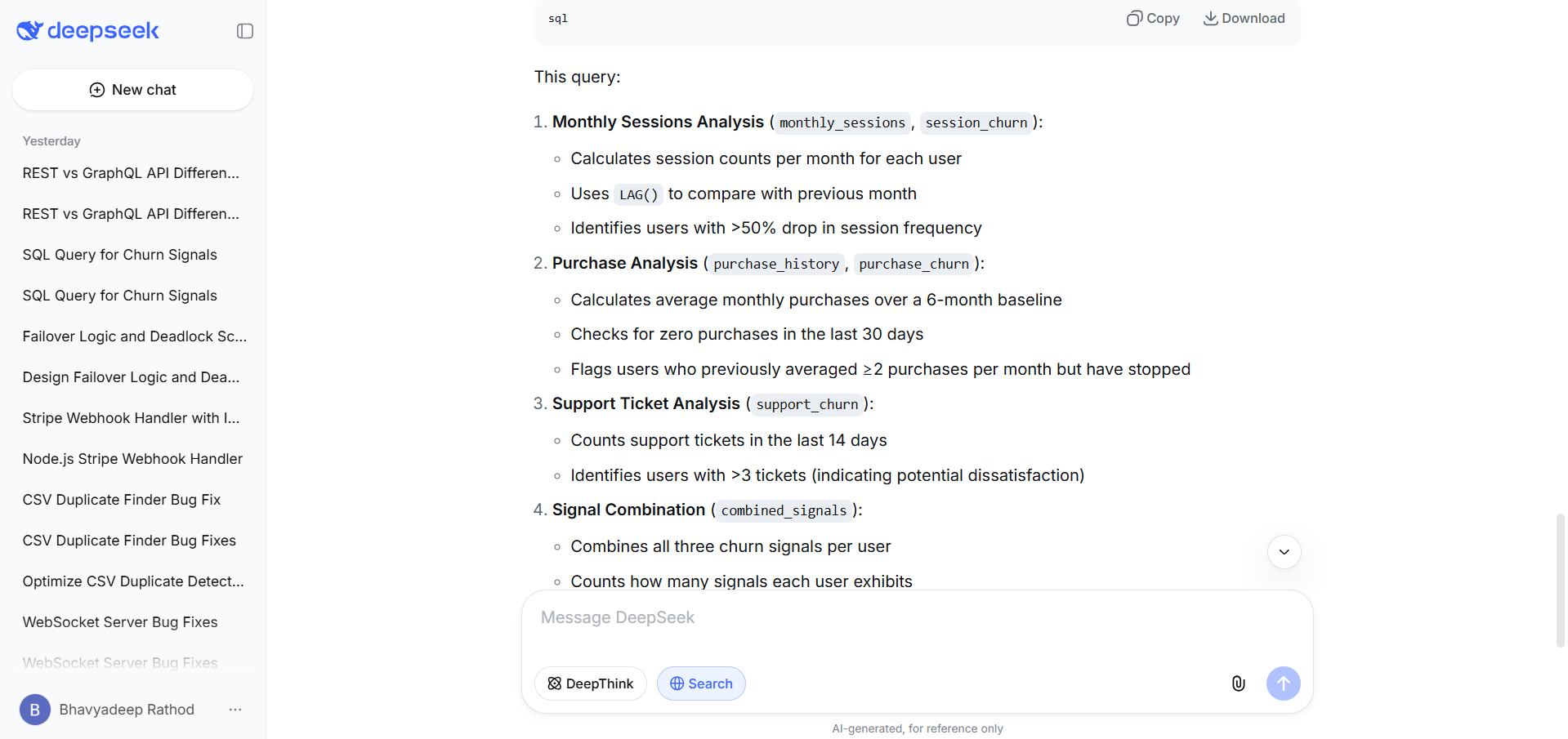Open the three-dot menu beside the profile name

pyautogui.click(x=235, y=710)
